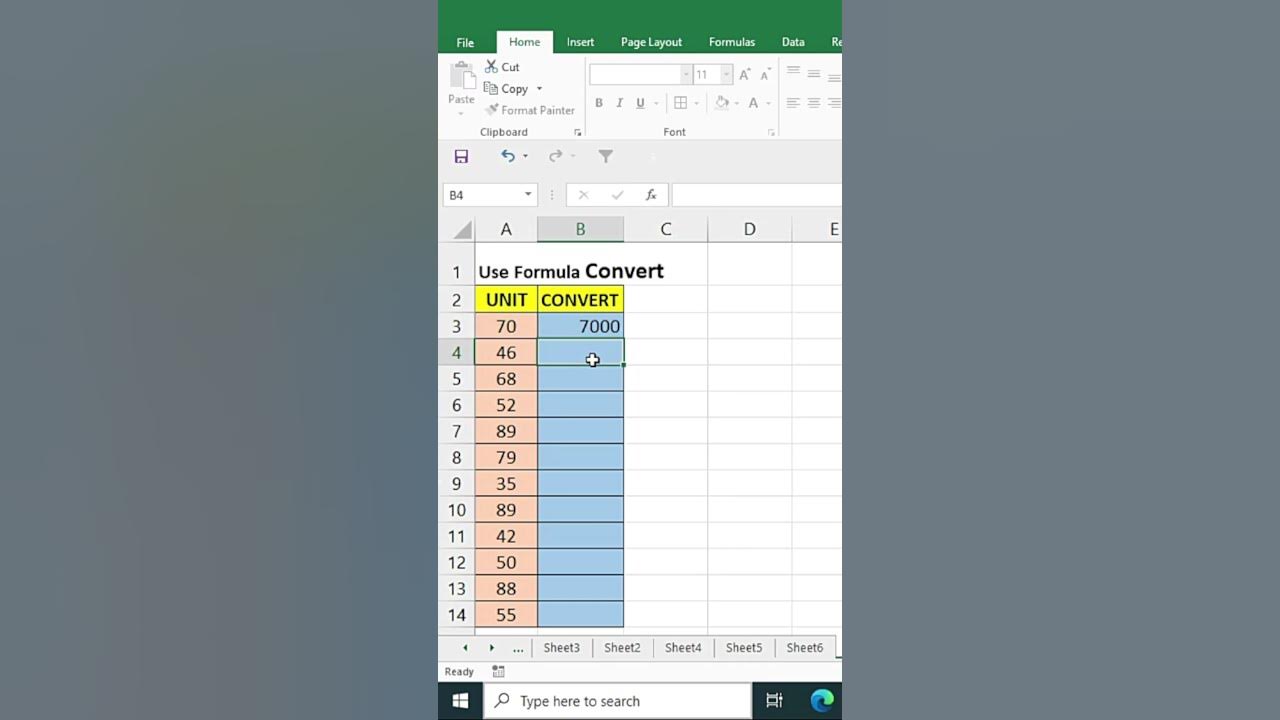Viewport: 1280px width, 720px height.
Task: Open font size dropdown
Action: [x=727, y=75]
